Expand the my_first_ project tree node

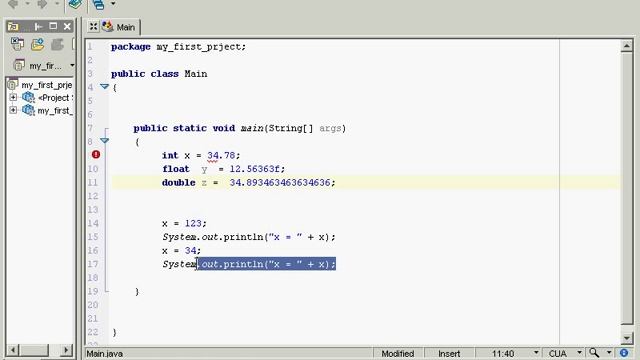click(x=13, y=110)
